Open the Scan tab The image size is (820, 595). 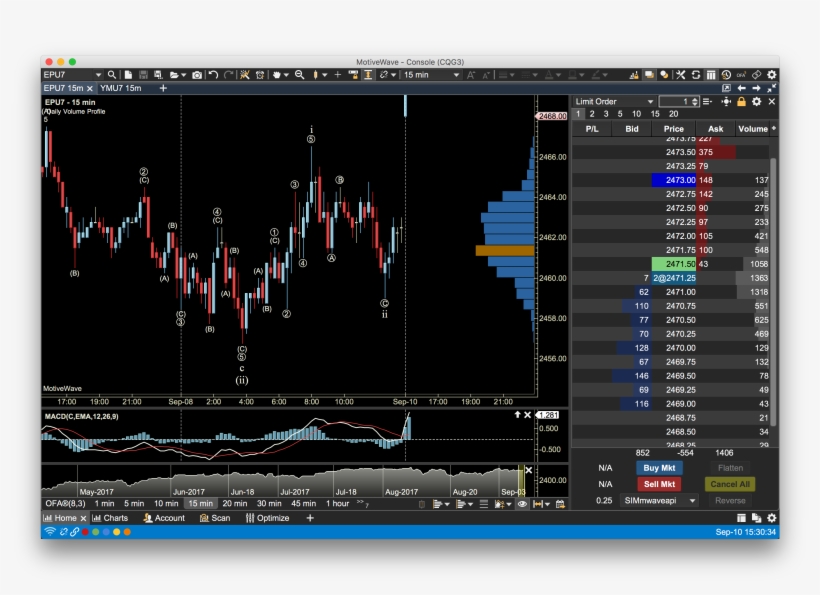[x=214, y=518]
